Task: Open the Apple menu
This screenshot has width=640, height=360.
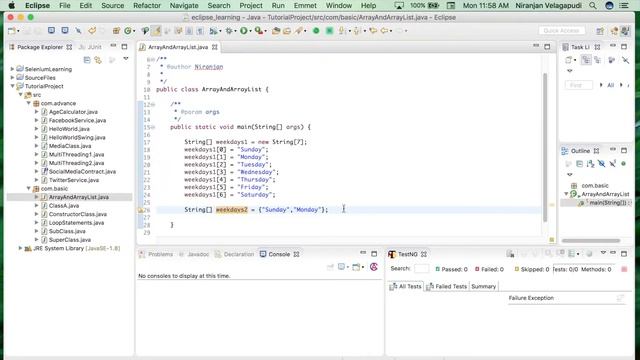Action: tap(12, 6)
